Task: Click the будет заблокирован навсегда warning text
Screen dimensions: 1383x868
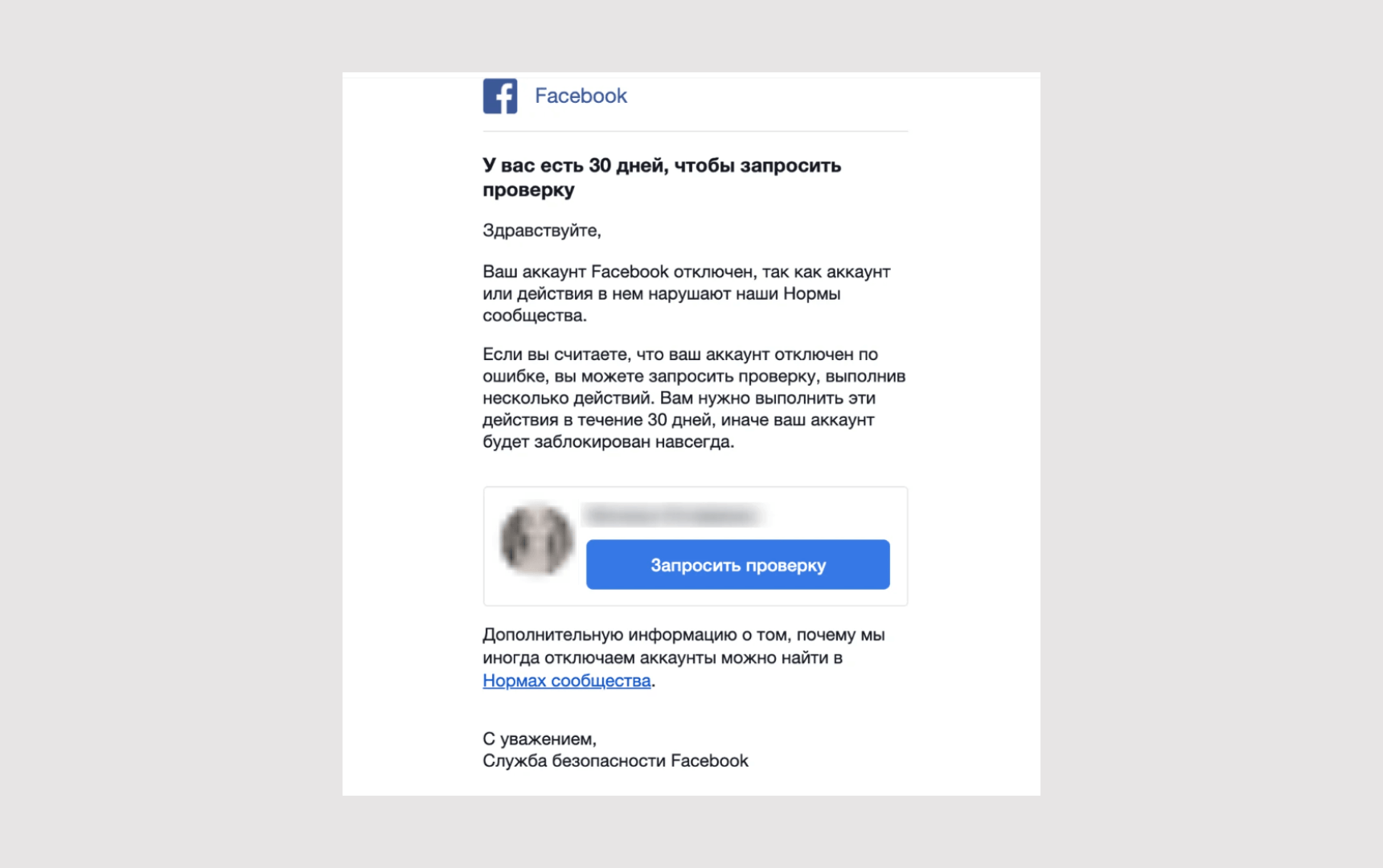Action: (608, 442)
